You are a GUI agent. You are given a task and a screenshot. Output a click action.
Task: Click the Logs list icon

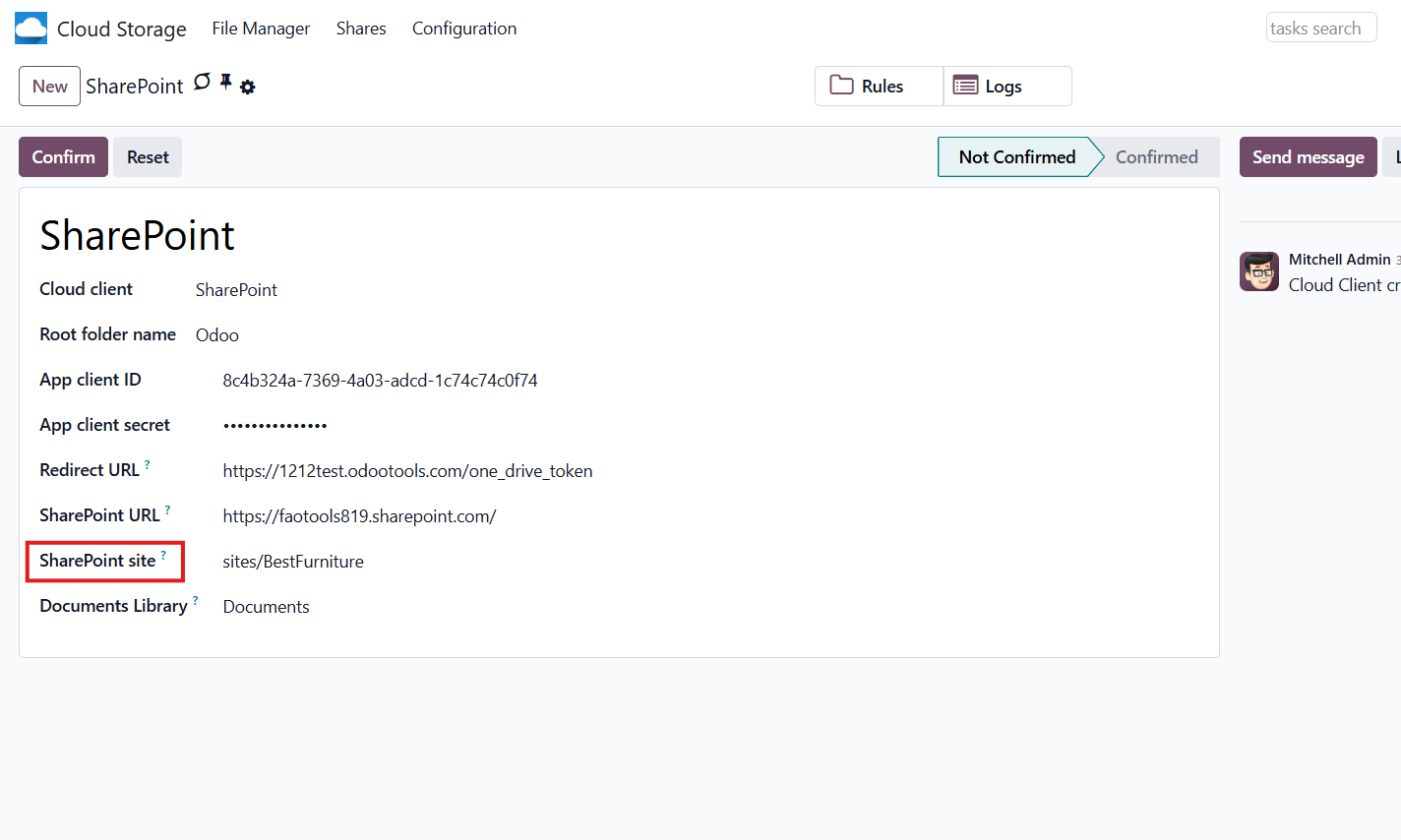[x=965, y=86]
